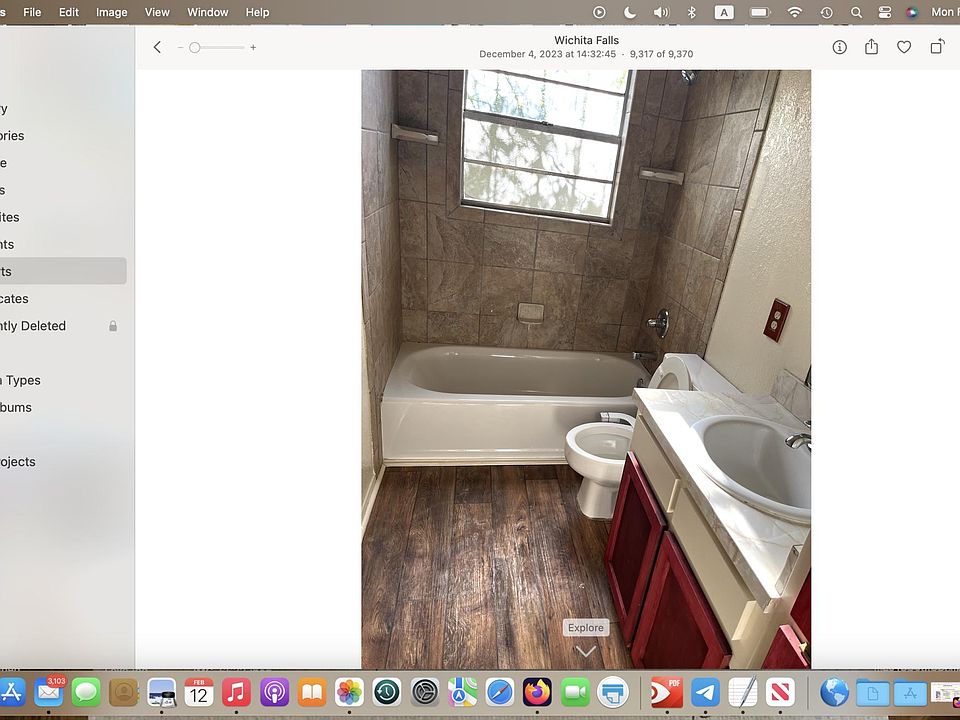Rotate the photo counterclockwise
Viewport: 960px width, 720px height.
coord(937,47)
